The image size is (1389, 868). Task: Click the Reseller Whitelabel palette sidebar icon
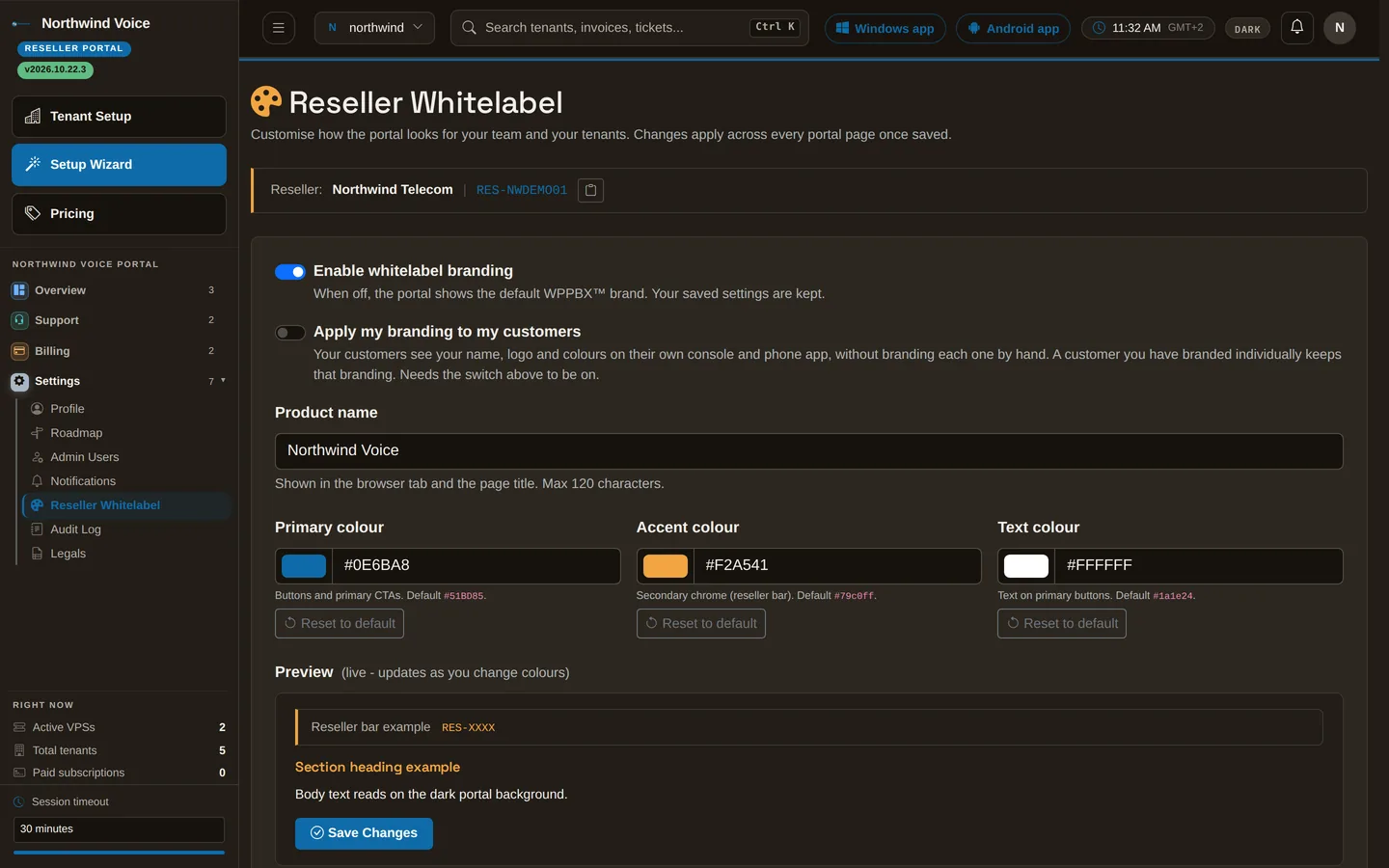(x=37, y=505)
